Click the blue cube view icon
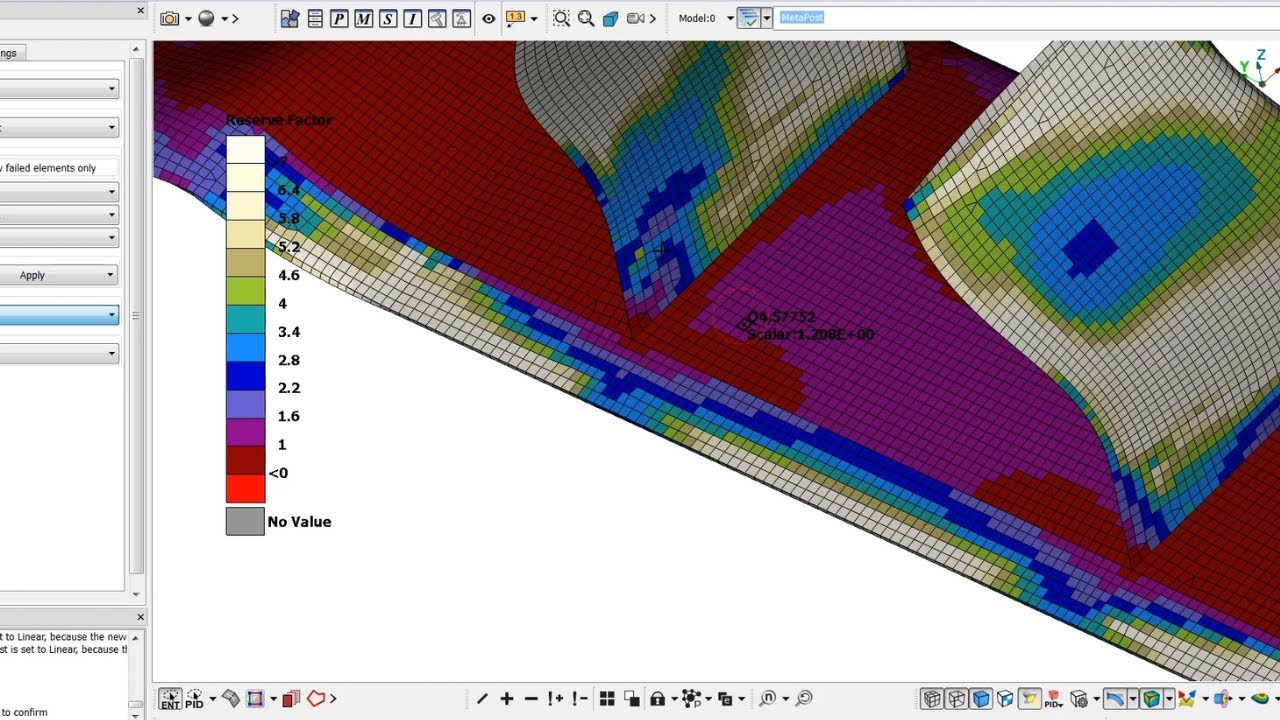 point(610,18)
